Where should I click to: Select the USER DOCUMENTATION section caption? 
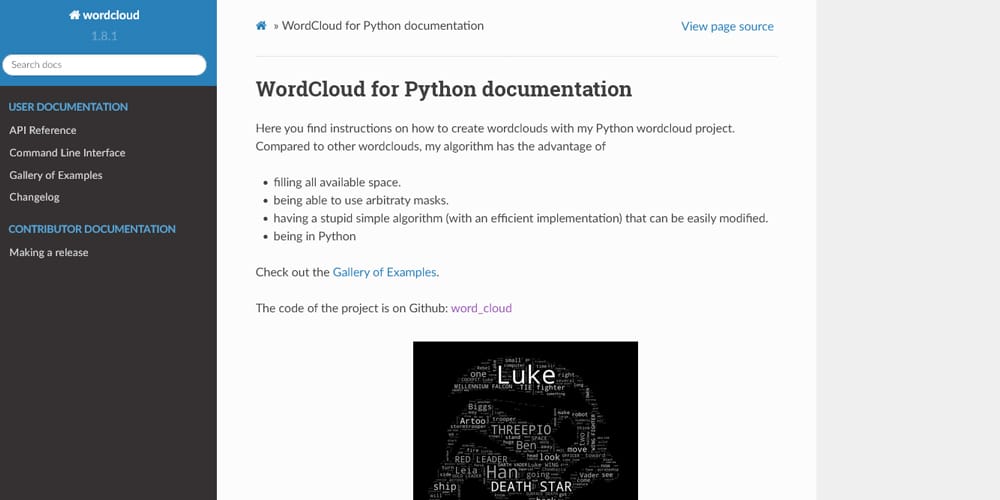pyautogui.click(x=68, y=107)
